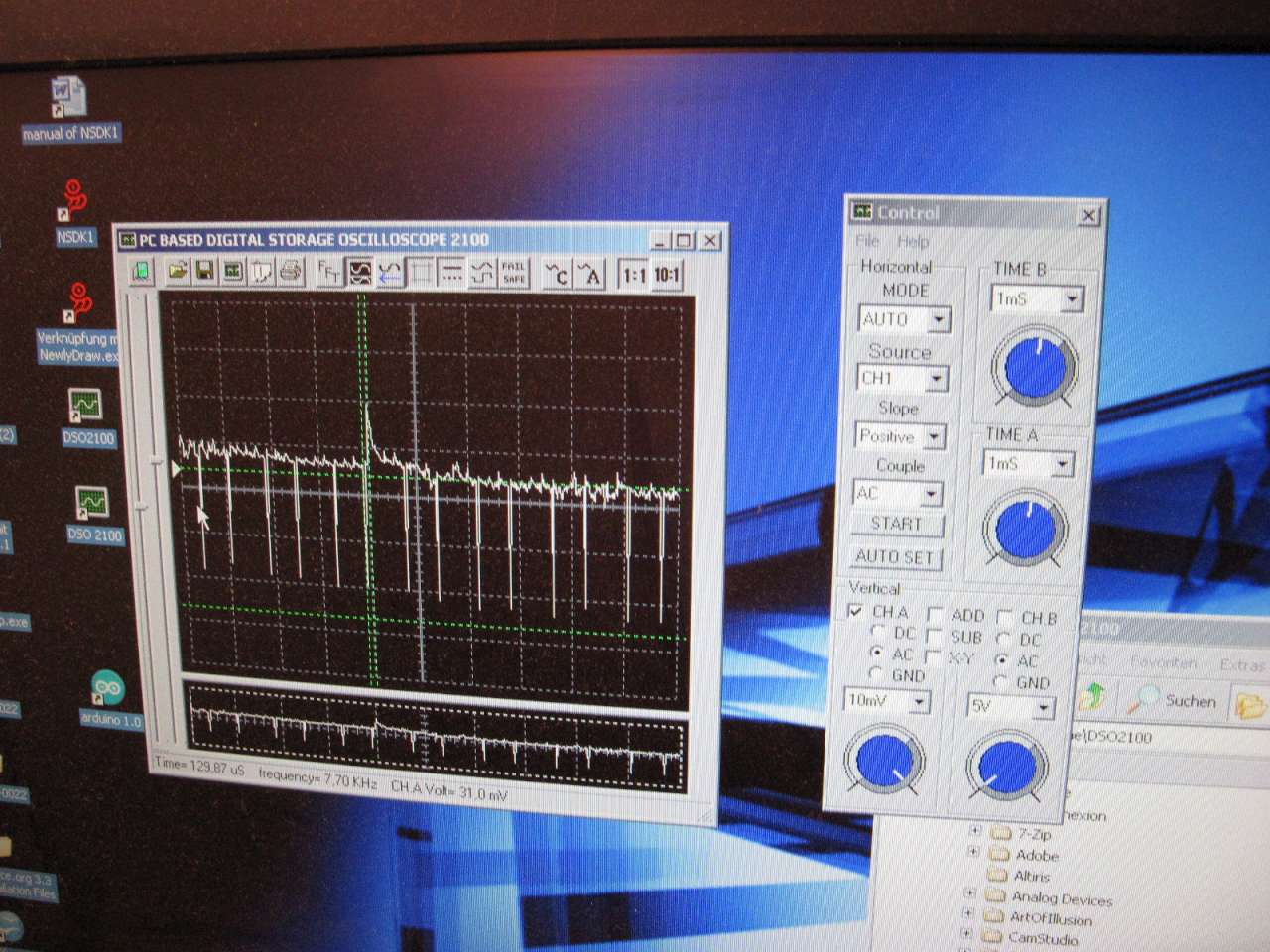Select DC radio button for channel A

[877, 632]
